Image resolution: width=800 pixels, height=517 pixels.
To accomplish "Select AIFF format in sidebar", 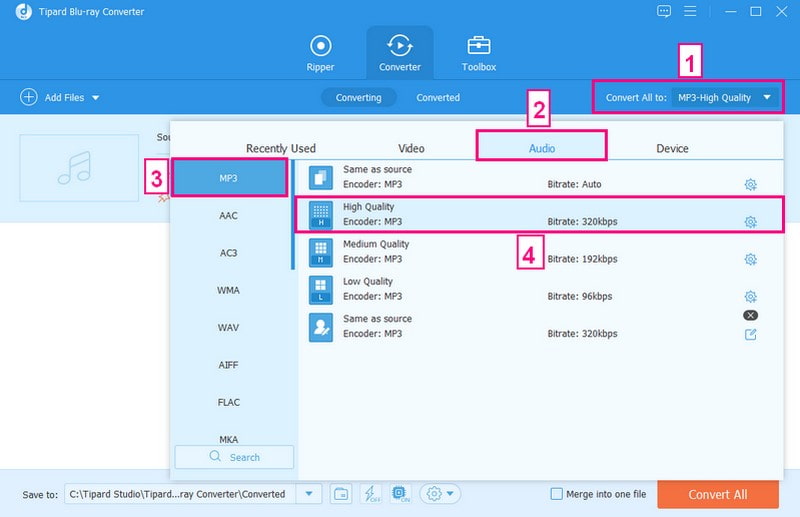I will [229, 365].
